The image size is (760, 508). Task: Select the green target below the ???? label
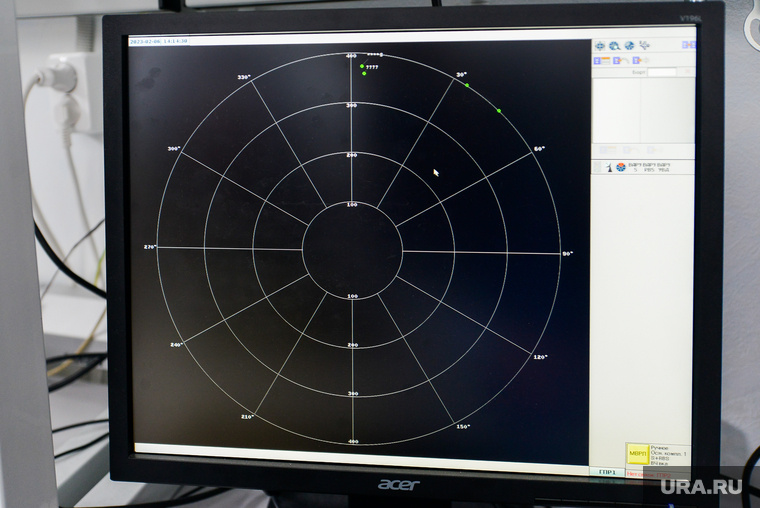[x=364, y=73]
